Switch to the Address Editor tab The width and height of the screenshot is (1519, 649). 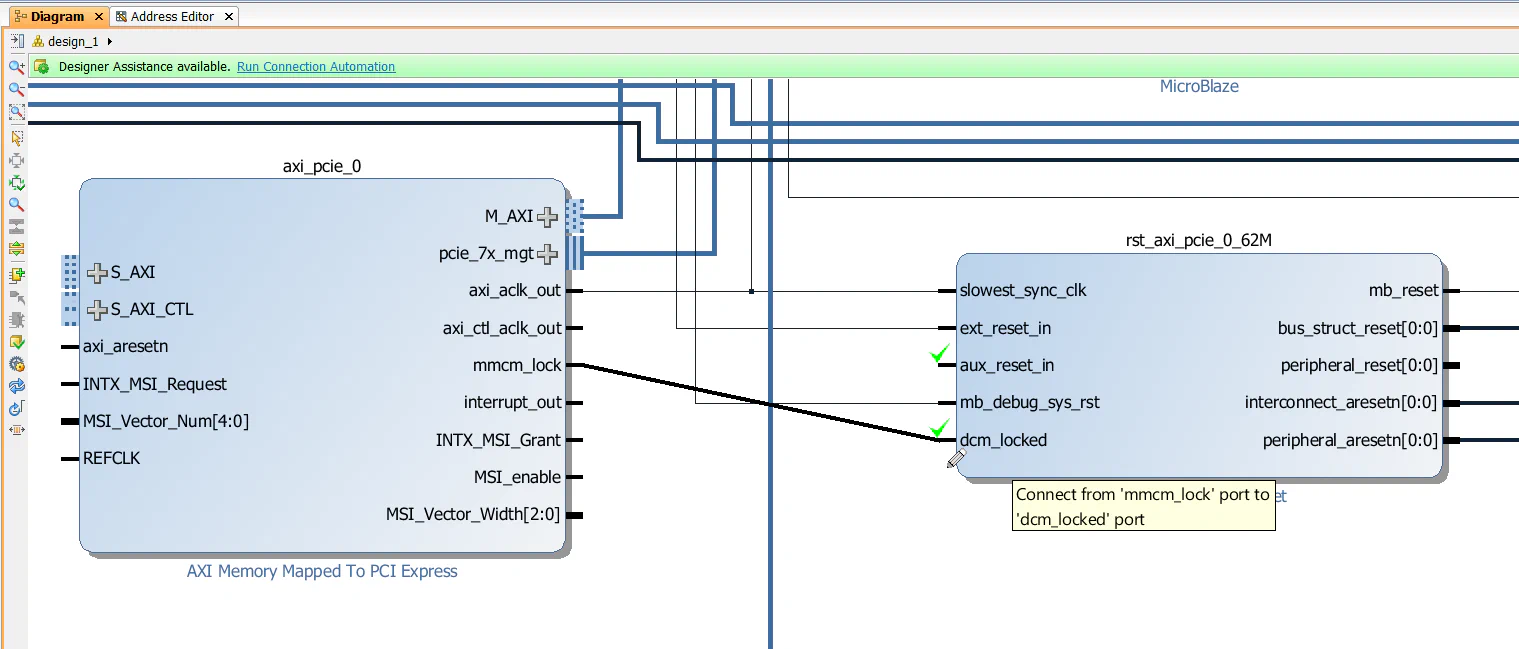click(x=172, y=16)
